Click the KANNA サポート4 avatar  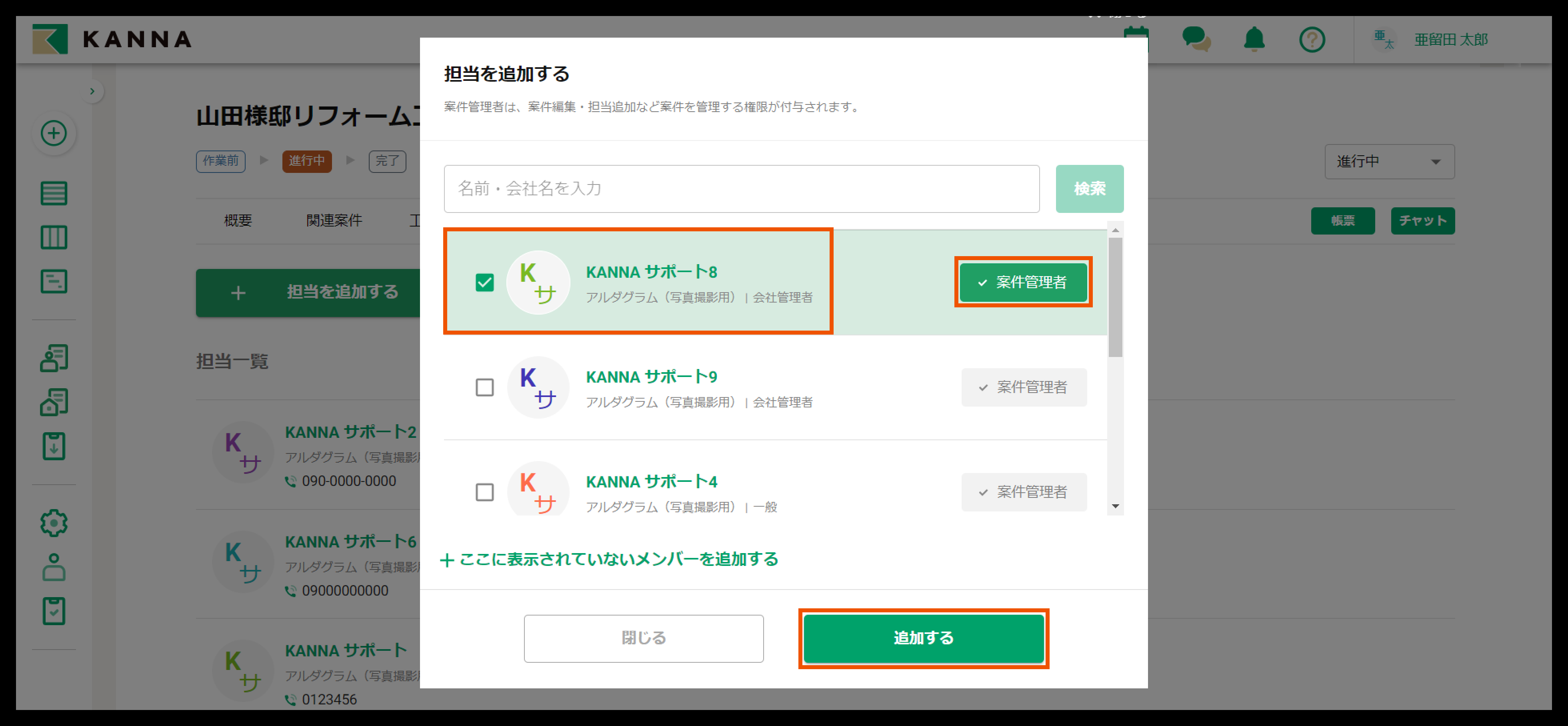tap(538, 488)
